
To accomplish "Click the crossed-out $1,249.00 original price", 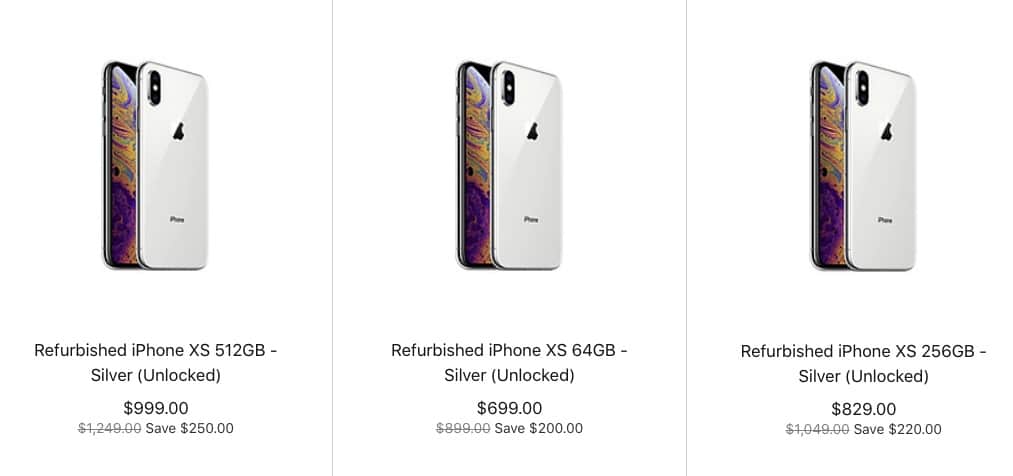I will 109,428.
